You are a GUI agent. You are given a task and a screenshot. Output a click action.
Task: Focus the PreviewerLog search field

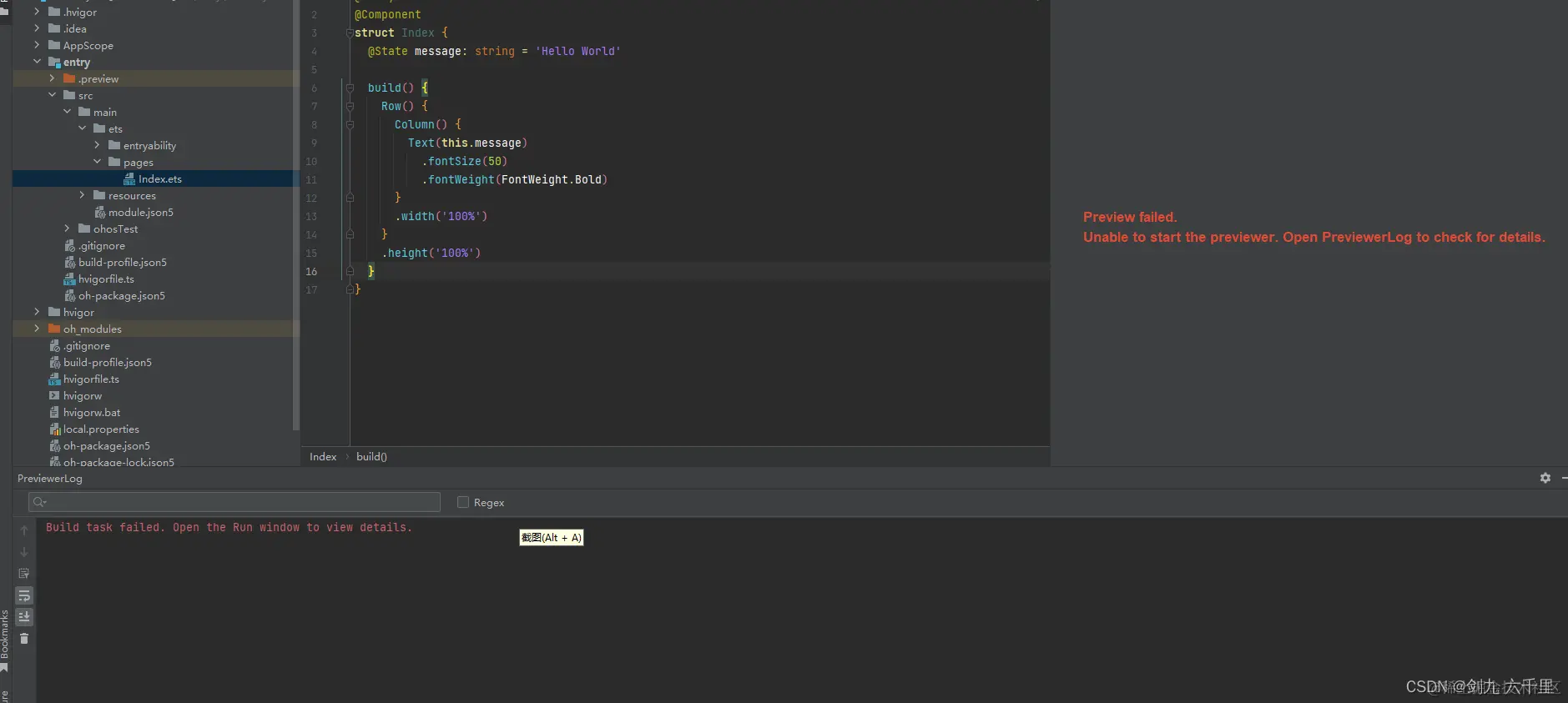pos(234,502)
